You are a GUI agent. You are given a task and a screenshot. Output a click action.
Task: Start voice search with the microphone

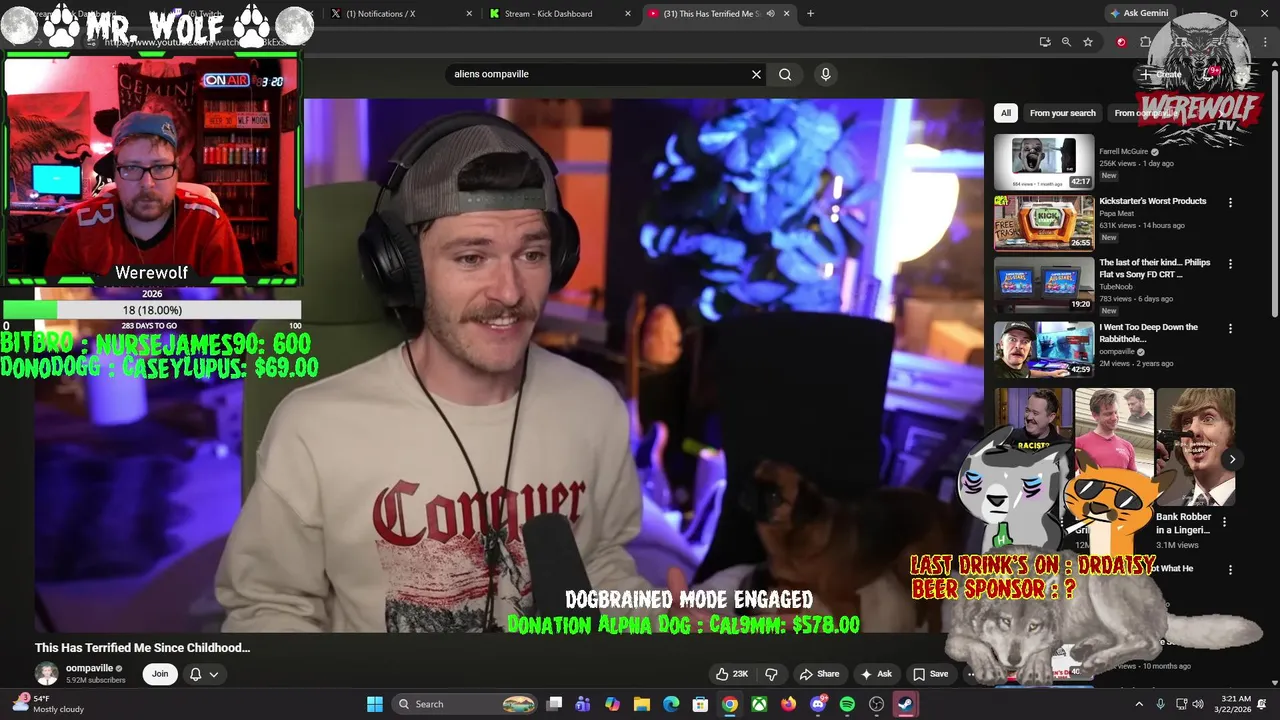pyautogui.click(x=825, y=74)
